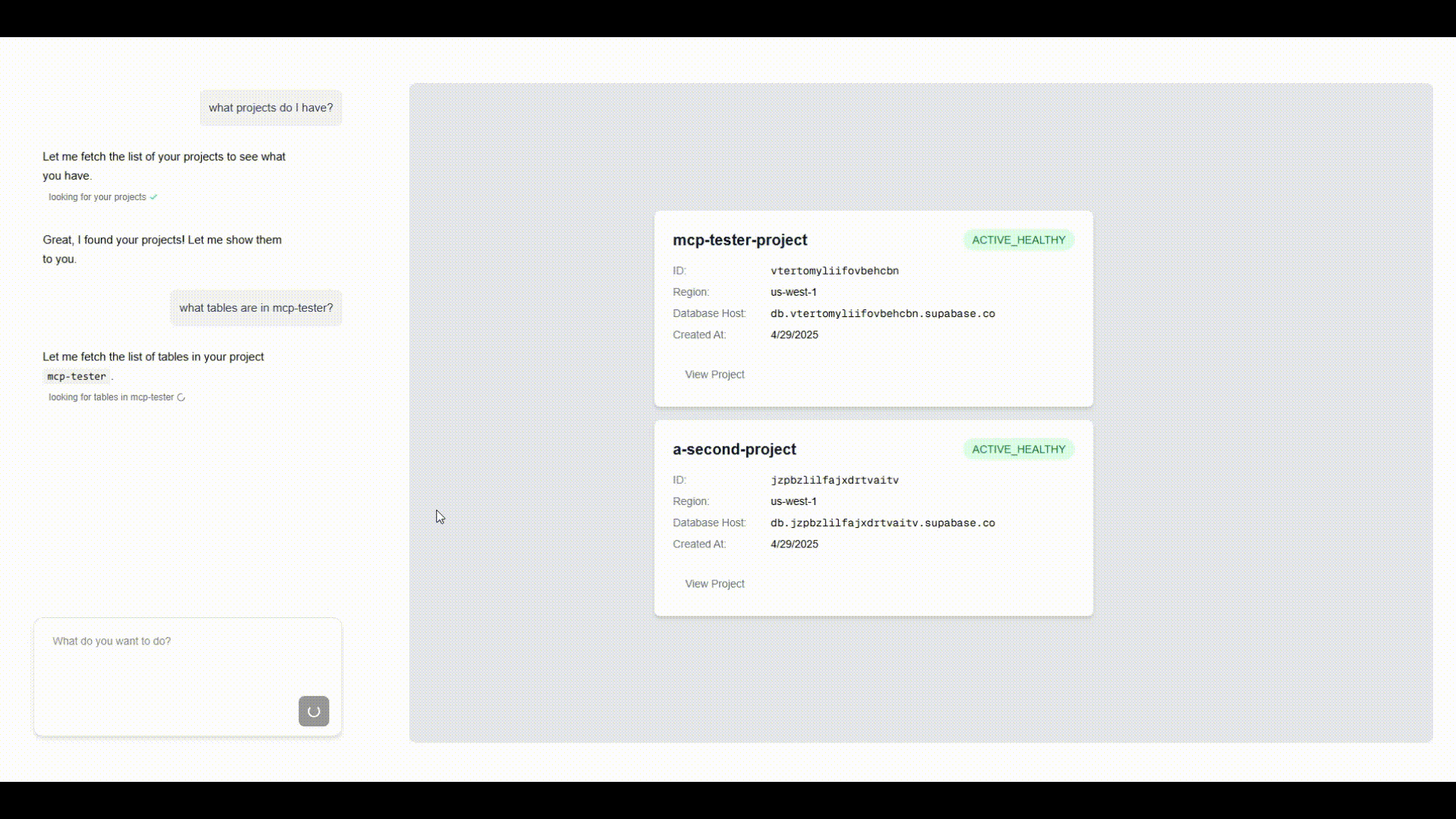
Task: Click the spinner beside looking for tables status
Action: coord(181,397)
